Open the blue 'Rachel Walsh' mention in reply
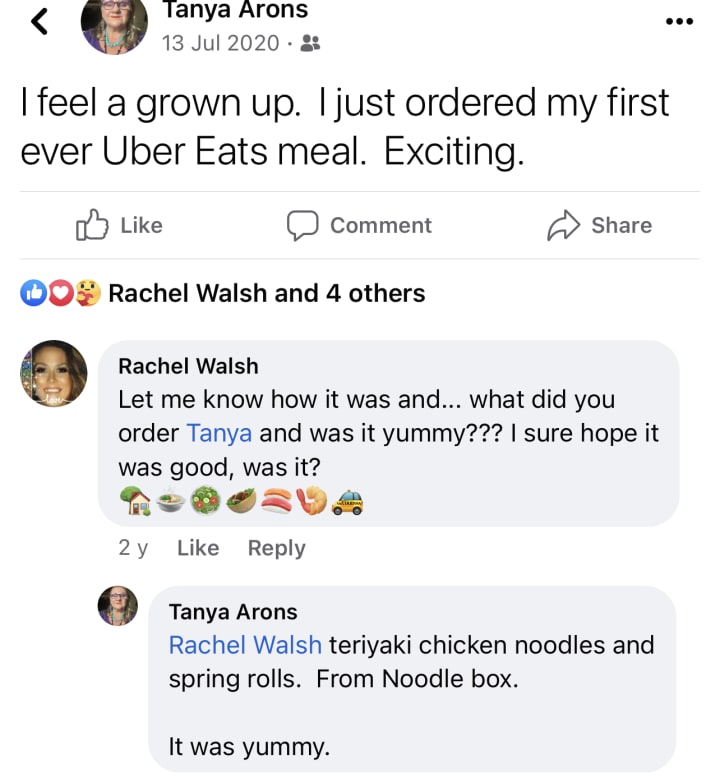Image resolution: width=720 pixels, height=777 pixels. pyautogui.click(x=245, y=645)
